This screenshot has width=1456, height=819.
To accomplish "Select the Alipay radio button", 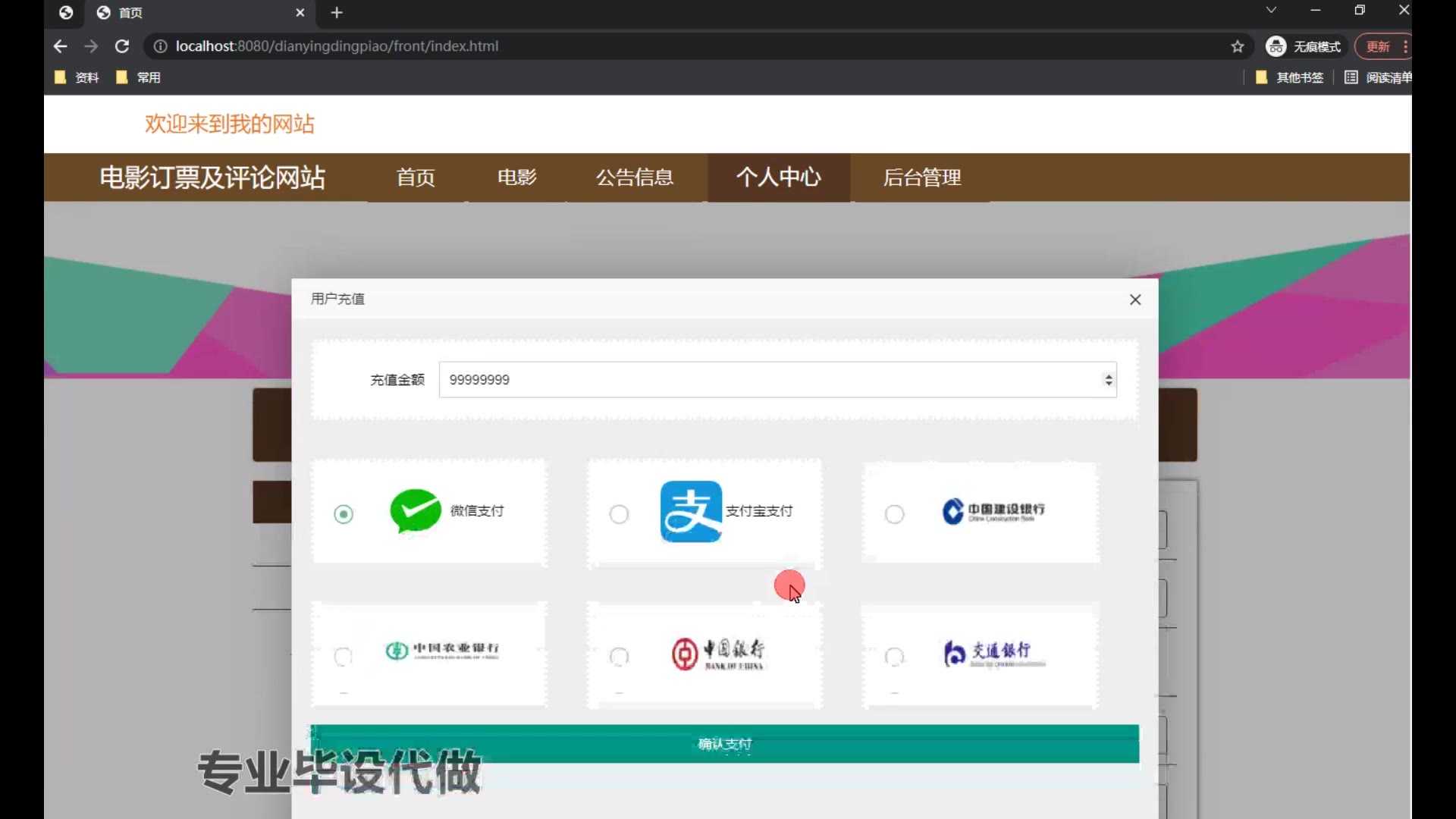I will pos(619,514).
